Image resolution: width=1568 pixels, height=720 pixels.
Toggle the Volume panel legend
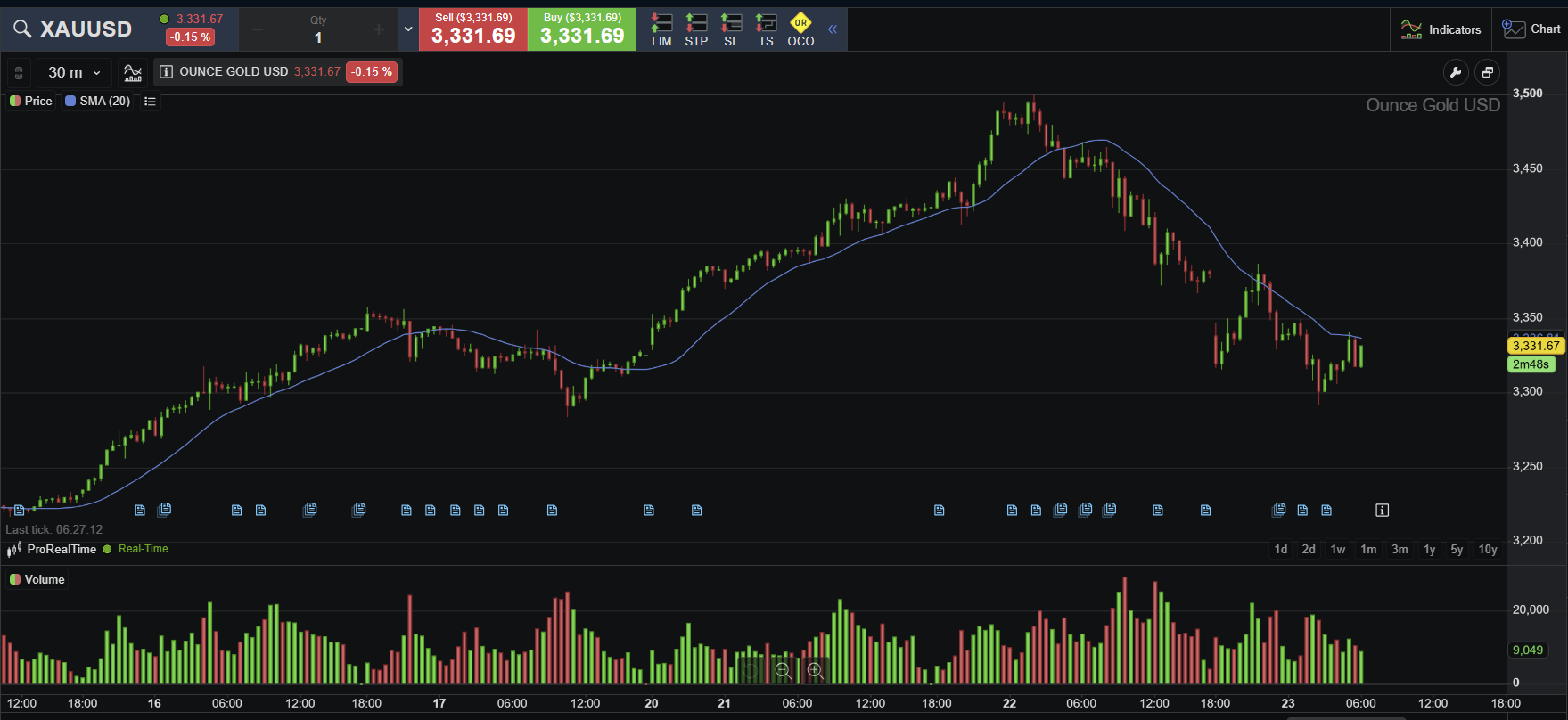point(37,579)
